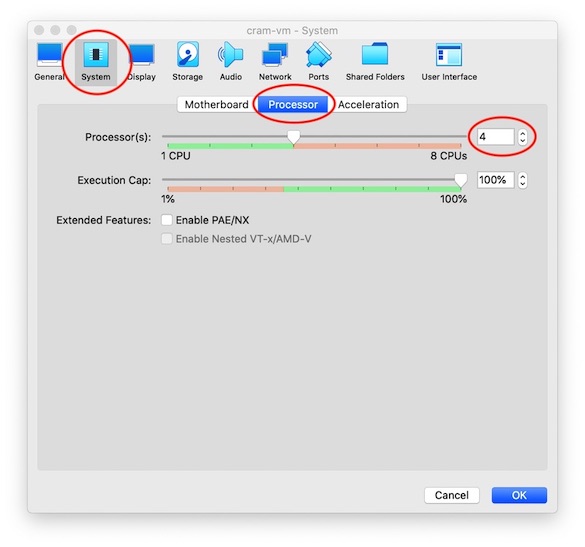Open the Audio settings section
The width and height of the screenshot is (585, 547).
[231, 62]
